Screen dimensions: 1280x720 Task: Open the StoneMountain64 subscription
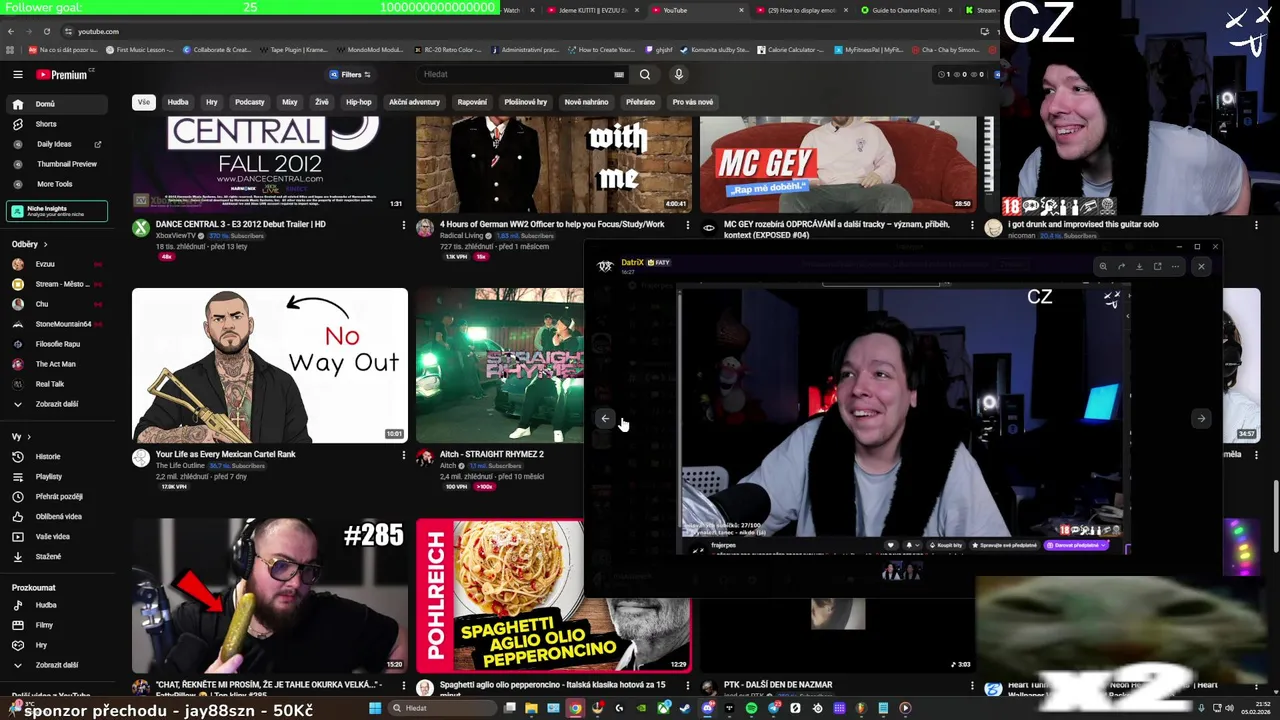56,324
